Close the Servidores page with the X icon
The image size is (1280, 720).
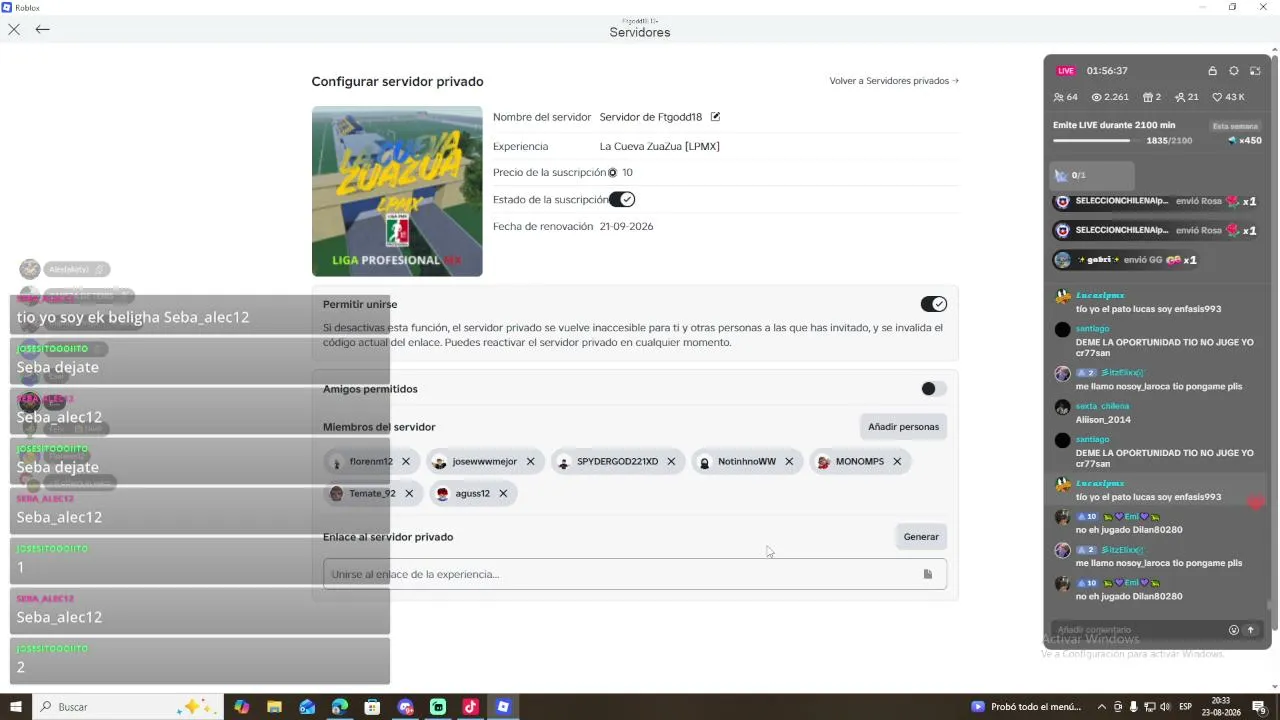(14, 30)
